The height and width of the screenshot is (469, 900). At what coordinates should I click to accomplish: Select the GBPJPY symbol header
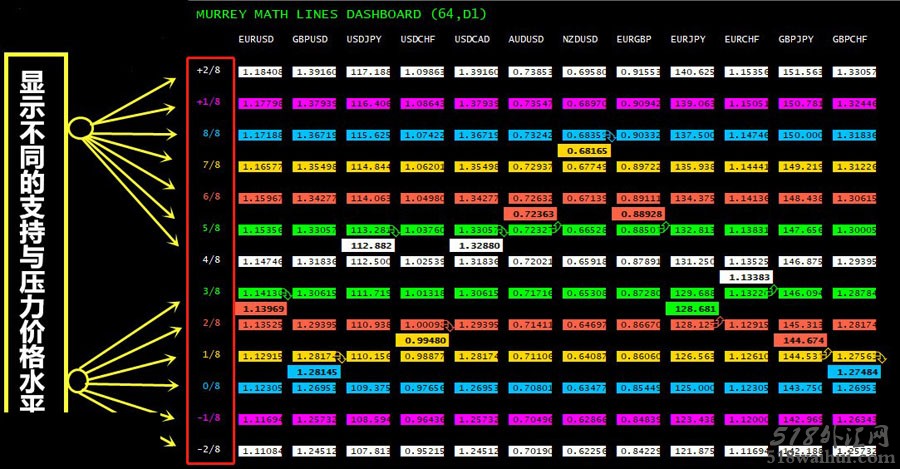pos(796,40)
